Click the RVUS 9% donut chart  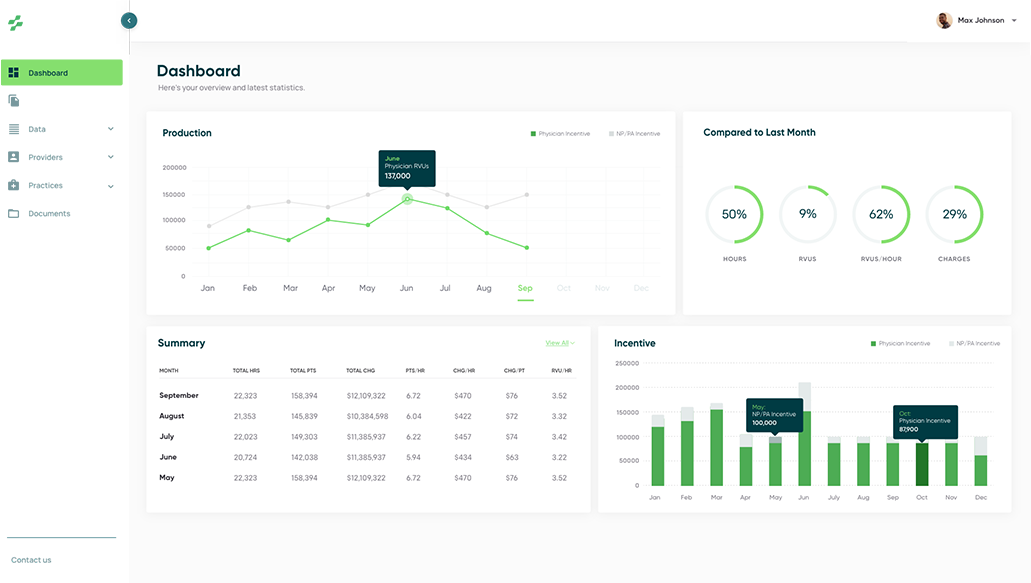(807, 214)
